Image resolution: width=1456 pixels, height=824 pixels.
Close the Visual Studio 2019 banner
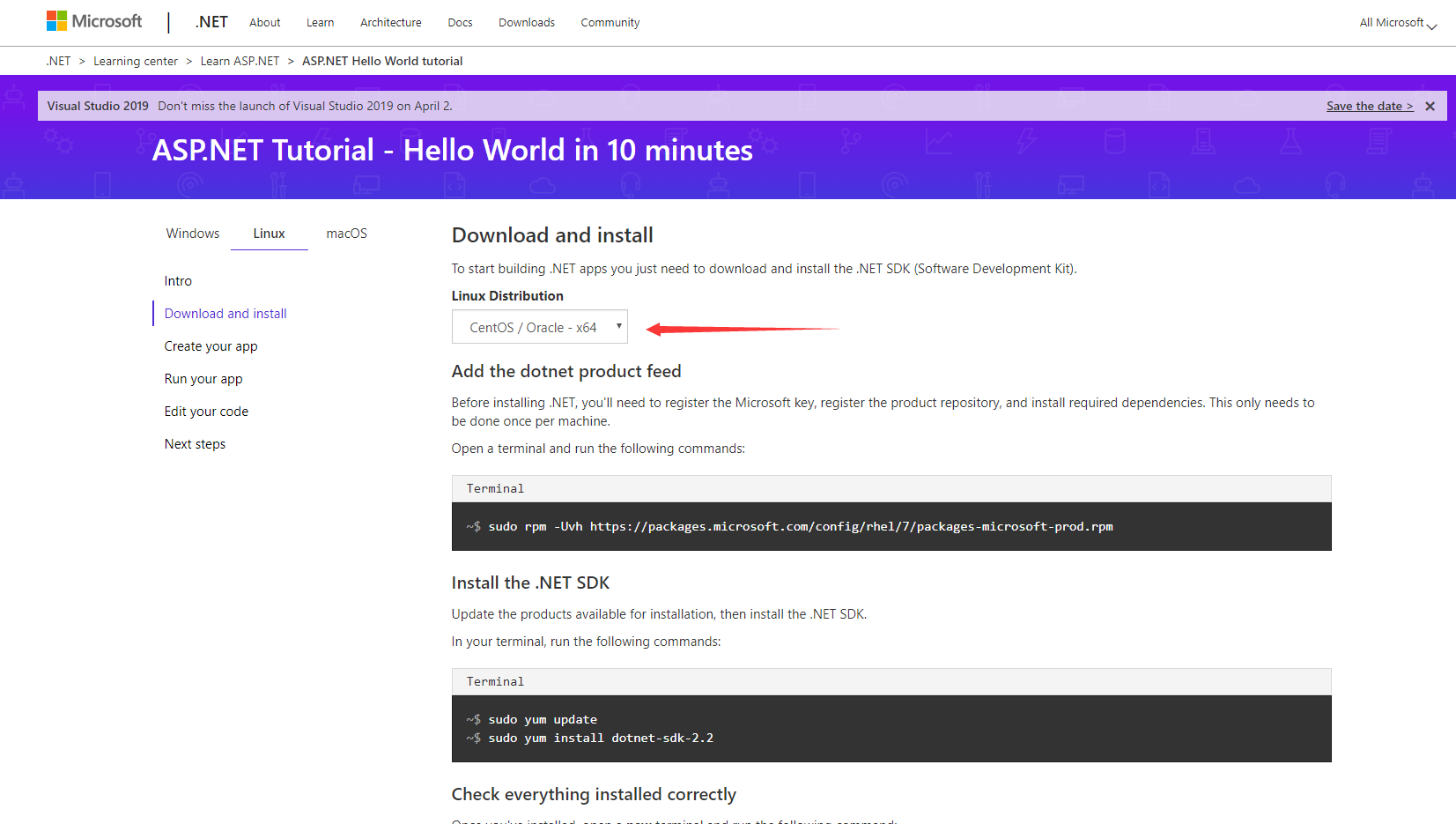tap(1430, 106)
